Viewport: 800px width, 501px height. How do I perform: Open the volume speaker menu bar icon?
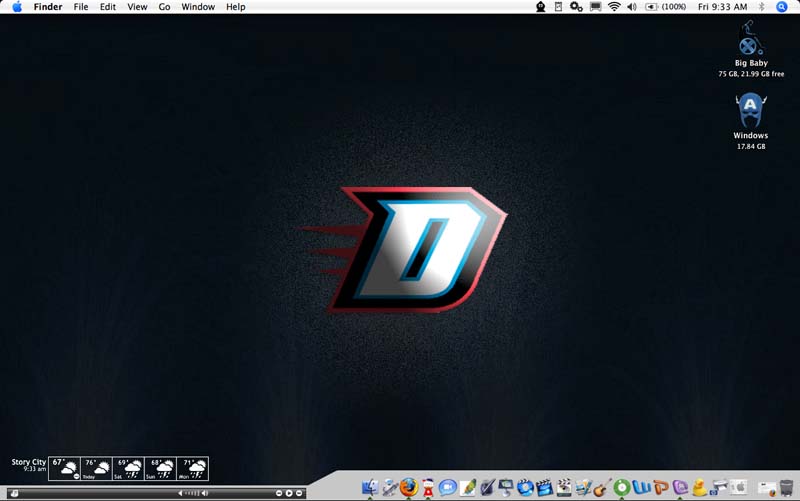pyautogui.click(x=632, y=7)
